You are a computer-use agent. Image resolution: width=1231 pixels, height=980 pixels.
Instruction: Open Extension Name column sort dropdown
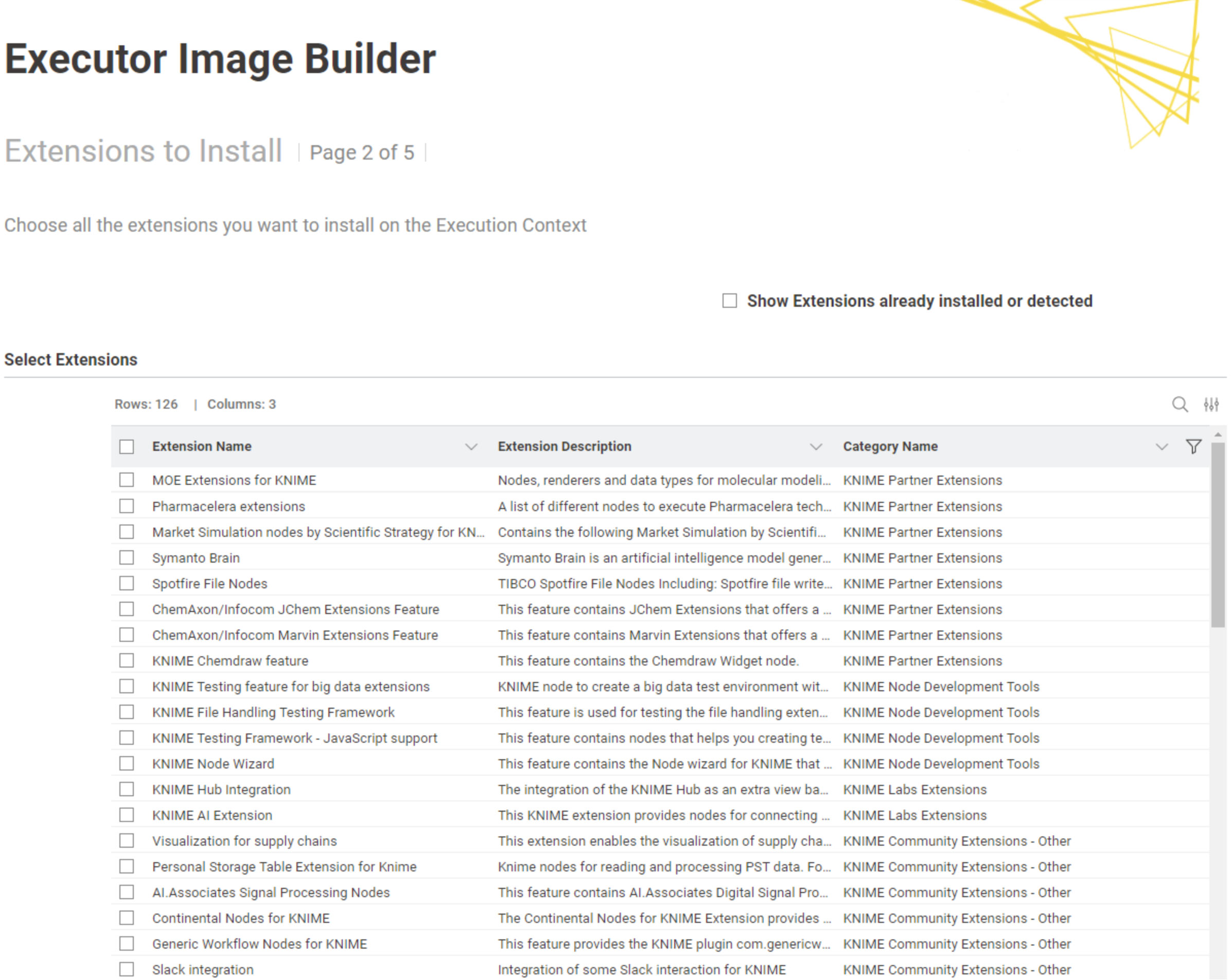(x=471, y=447)
